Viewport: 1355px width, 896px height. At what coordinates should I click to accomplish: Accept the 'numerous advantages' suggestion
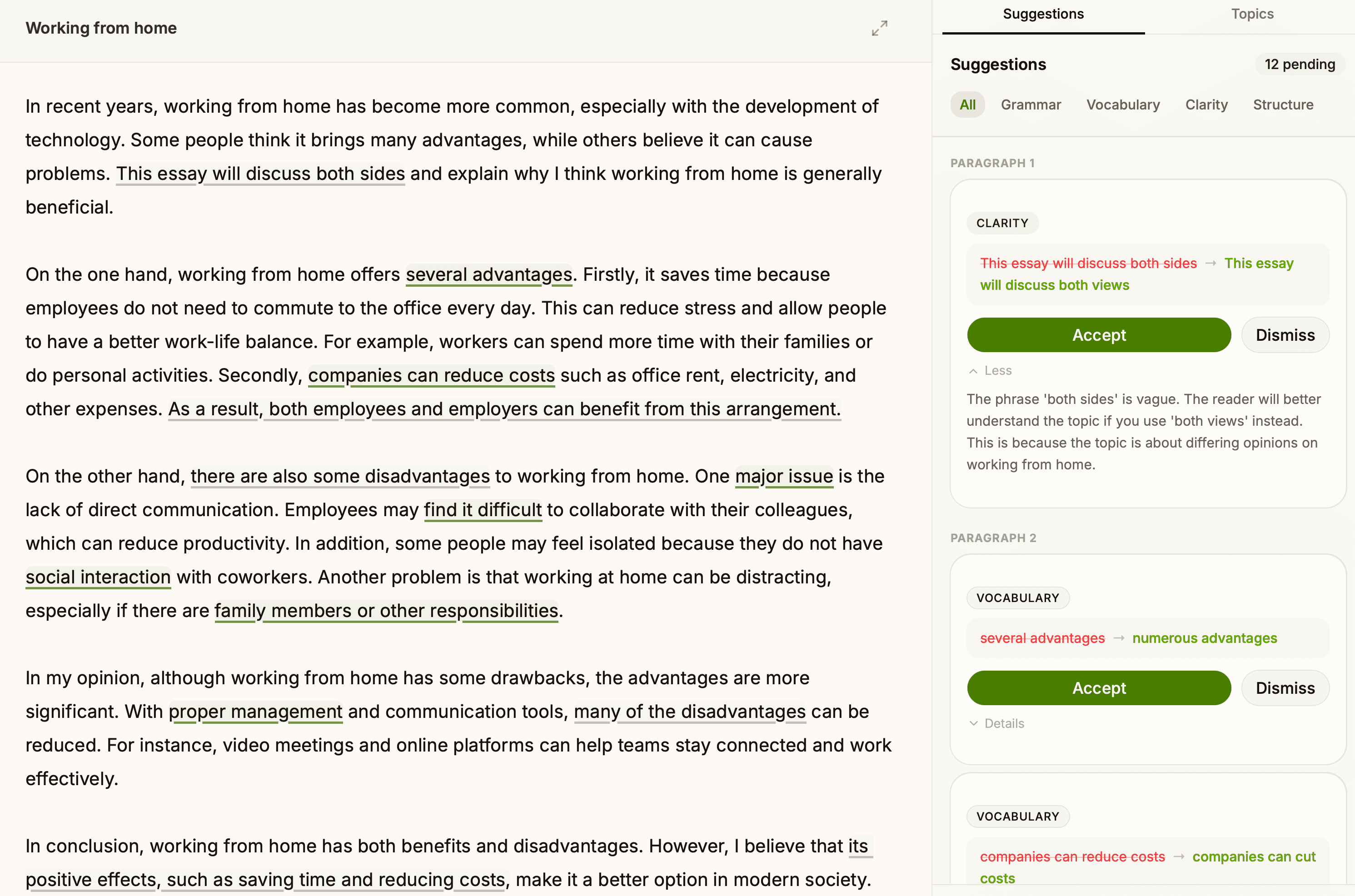pos(1098,688)
